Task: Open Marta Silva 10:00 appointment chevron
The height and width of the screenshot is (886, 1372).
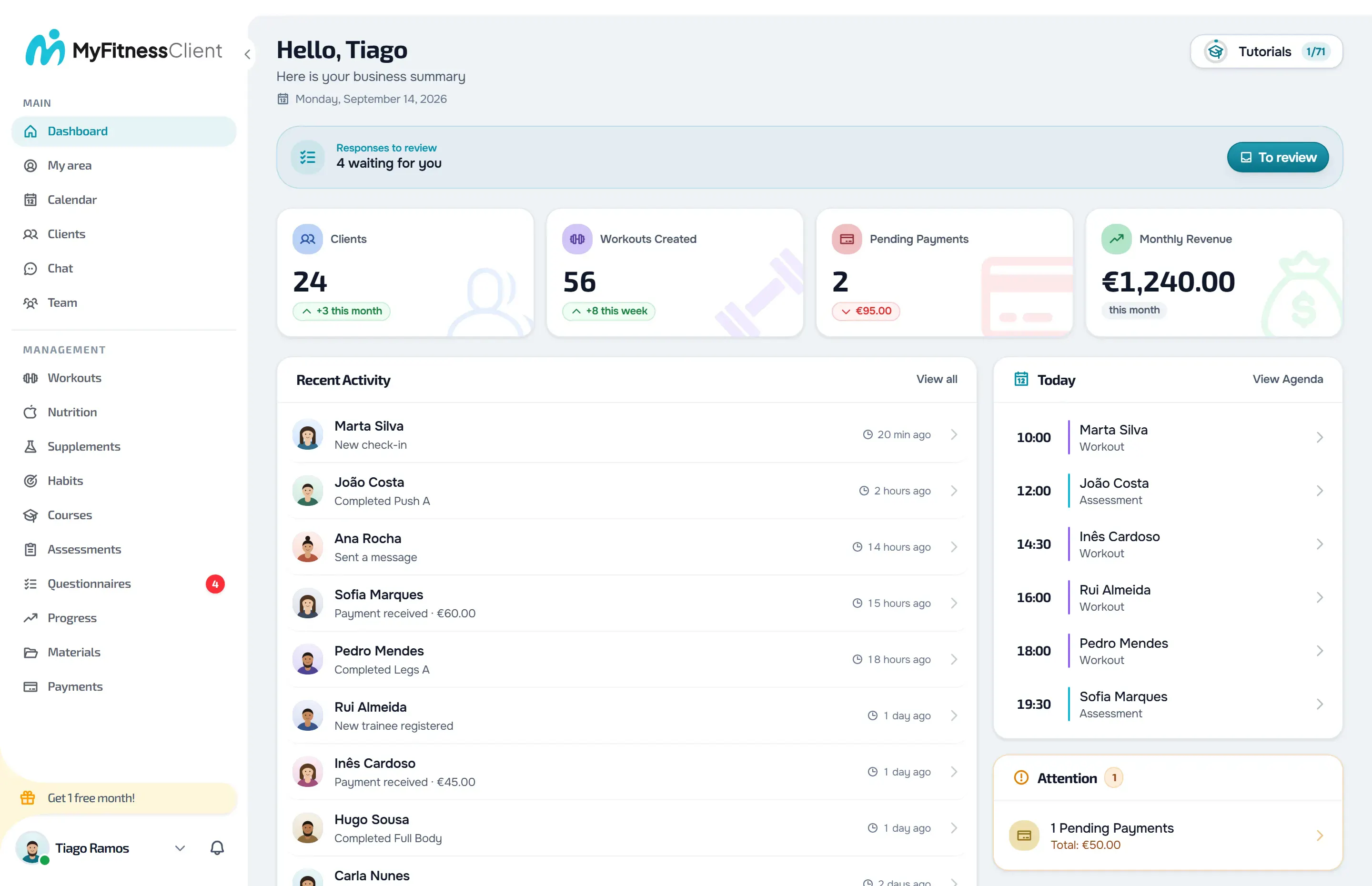Action: point(1320,437)
